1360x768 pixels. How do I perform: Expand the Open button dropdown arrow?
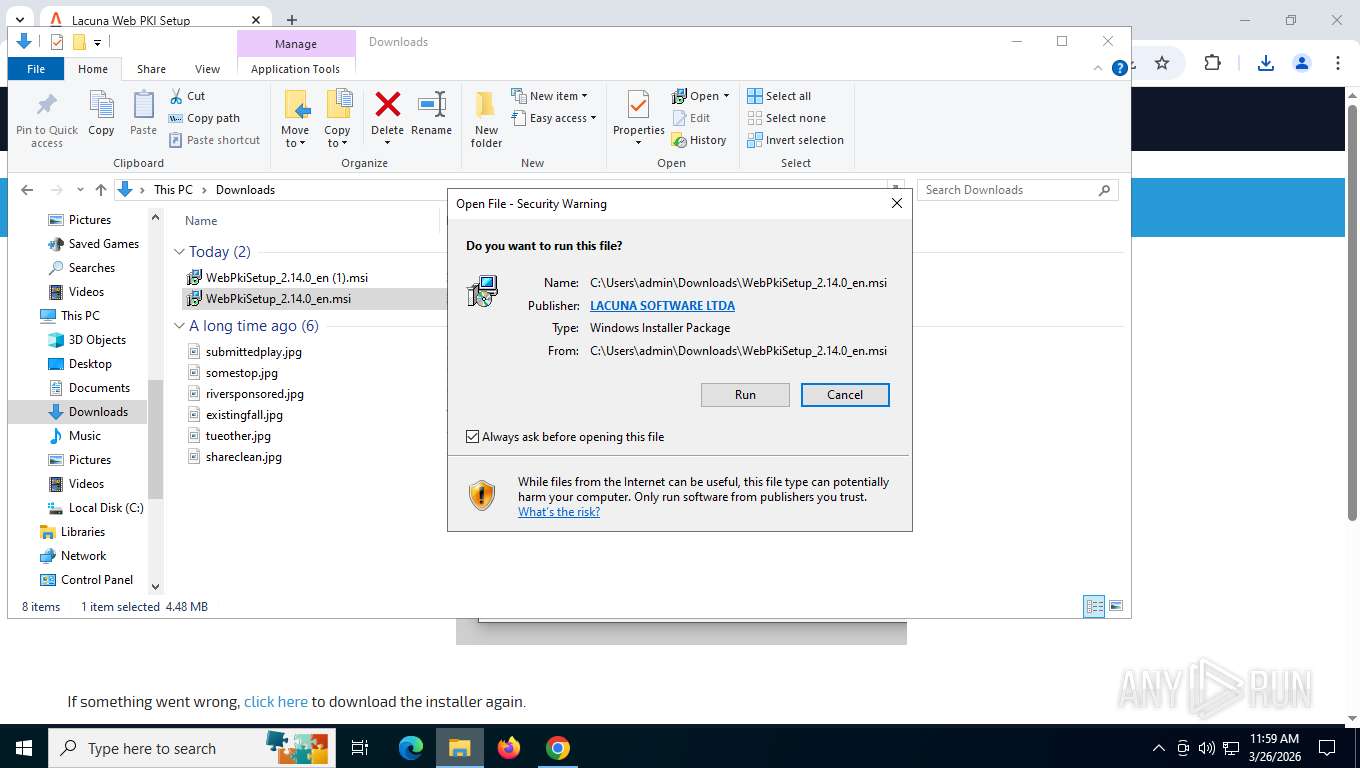click(x=726, y=96)
